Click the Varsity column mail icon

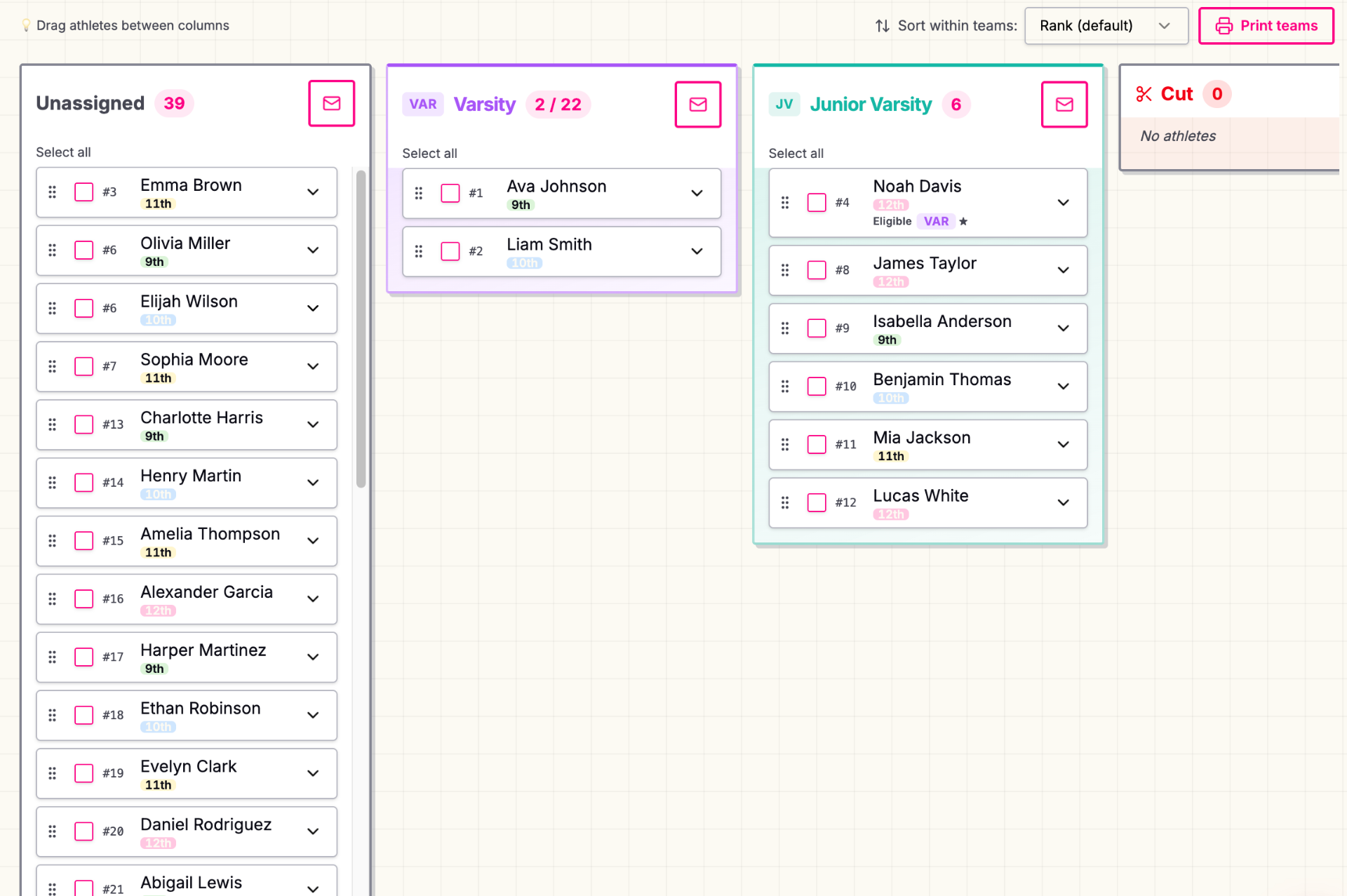697,105
